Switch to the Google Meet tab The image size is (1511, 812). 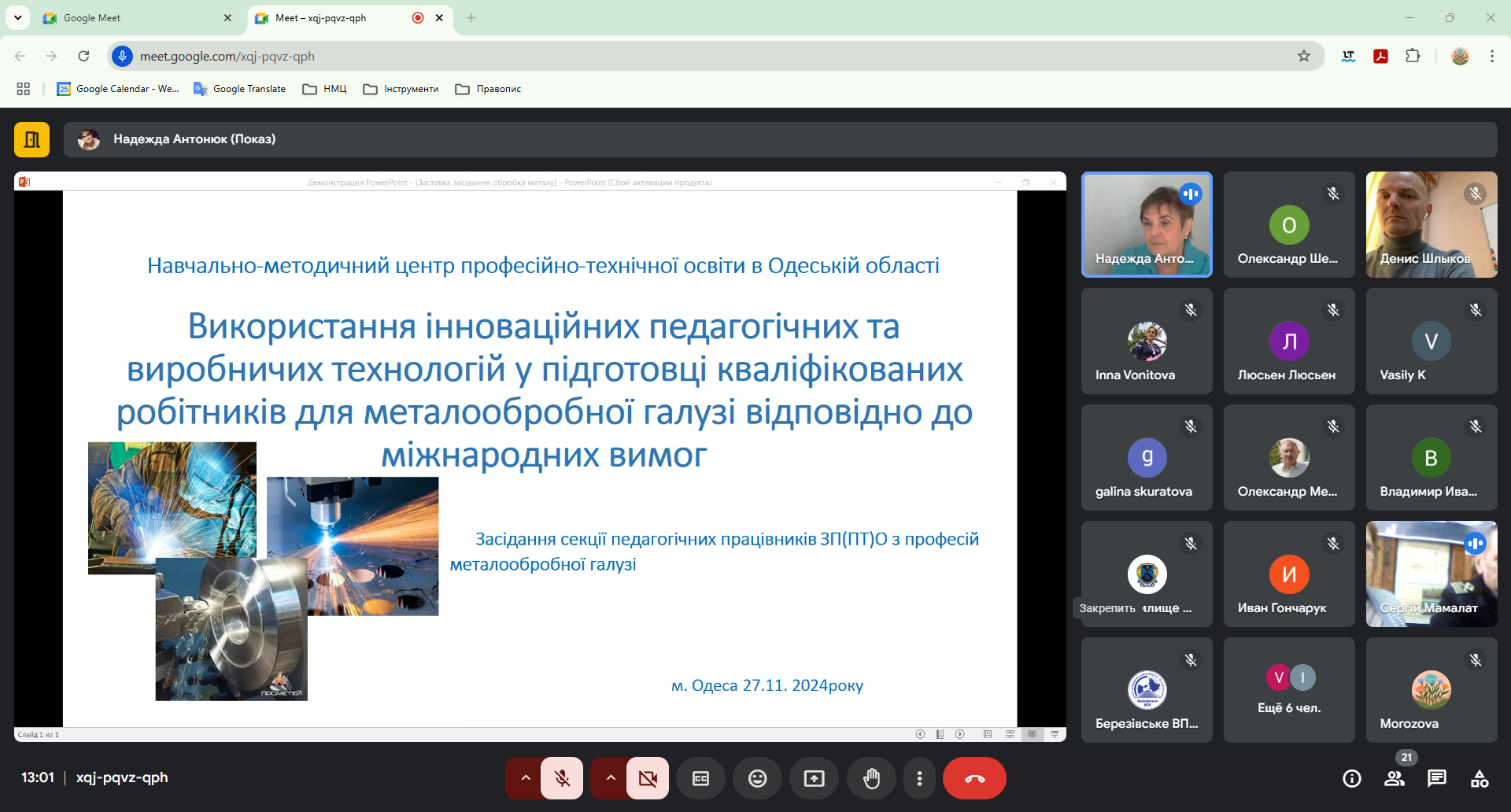(x=134, y=17)
